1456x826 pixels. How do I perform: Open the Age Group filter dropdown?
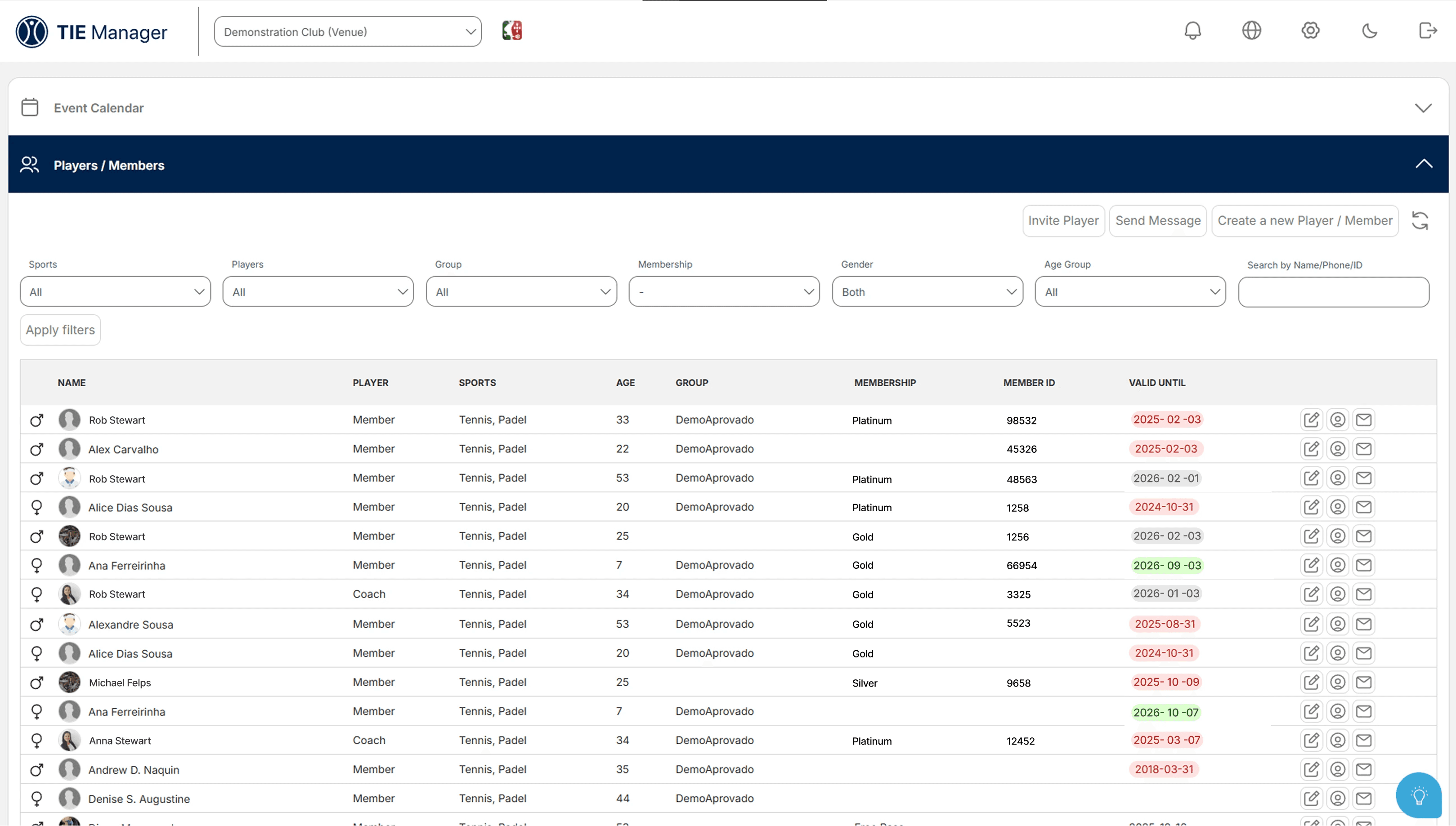click(x=1130, y=292)
